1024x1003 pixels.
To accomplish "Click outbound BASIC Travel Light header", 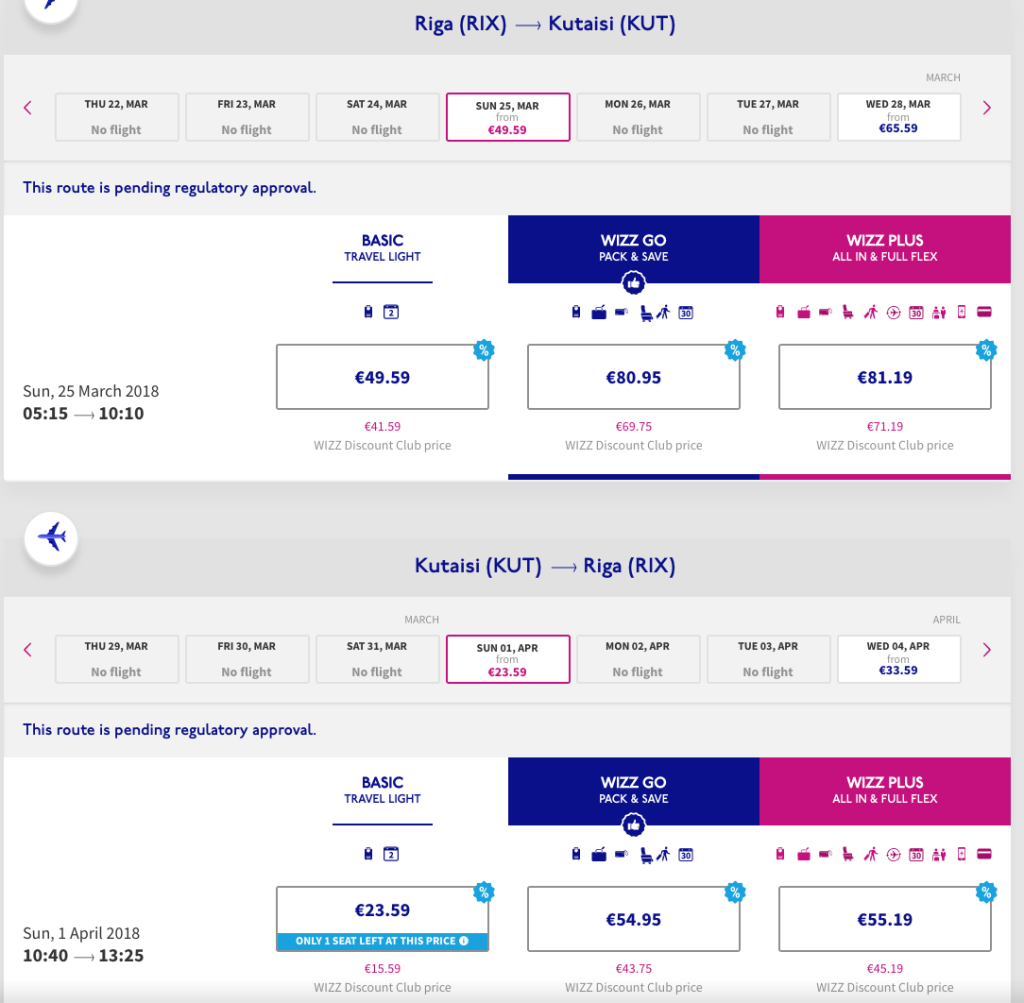I will click(382, 248).
